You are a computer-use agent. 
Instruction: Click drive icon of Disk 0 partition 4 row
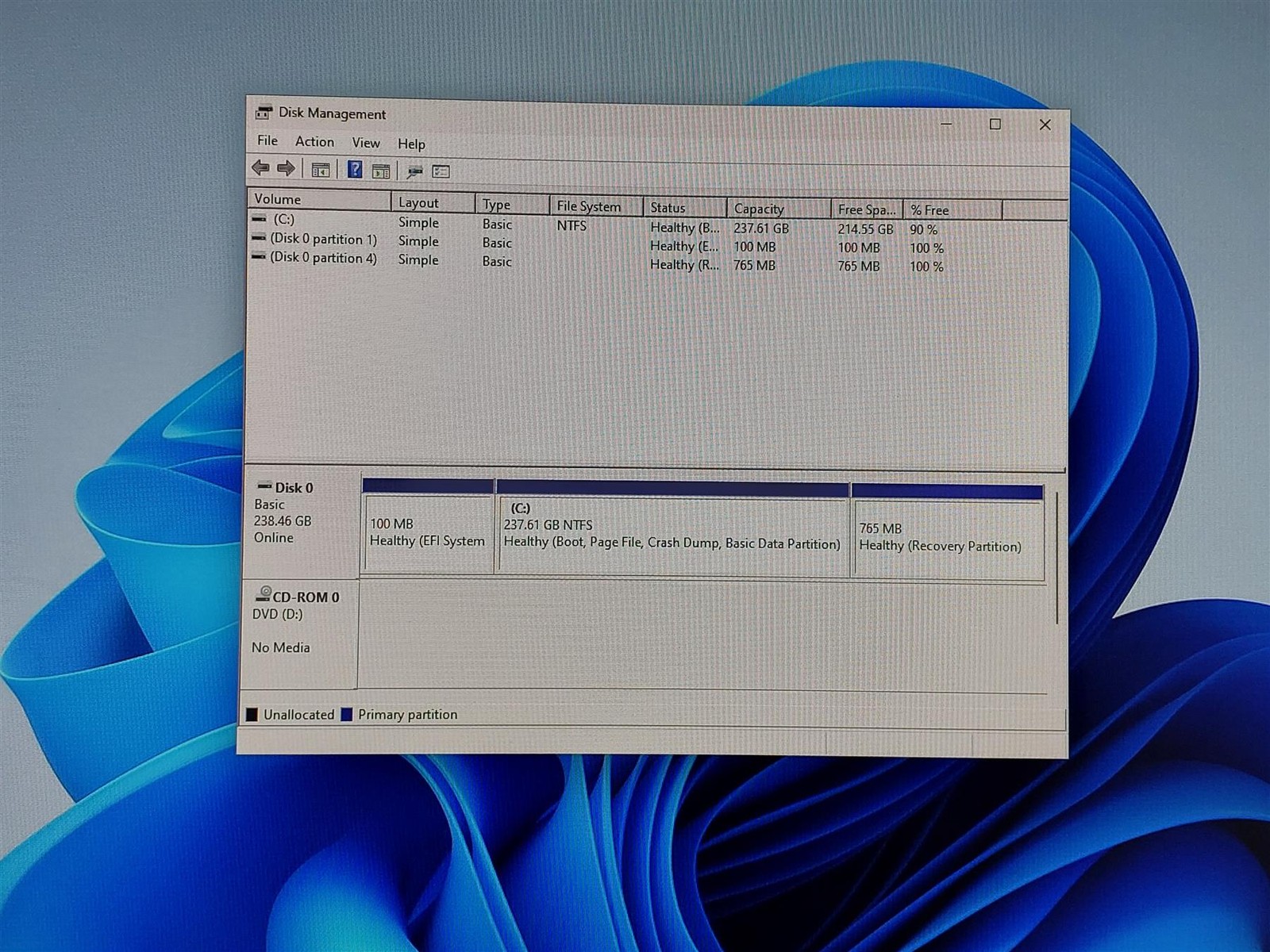259,255
